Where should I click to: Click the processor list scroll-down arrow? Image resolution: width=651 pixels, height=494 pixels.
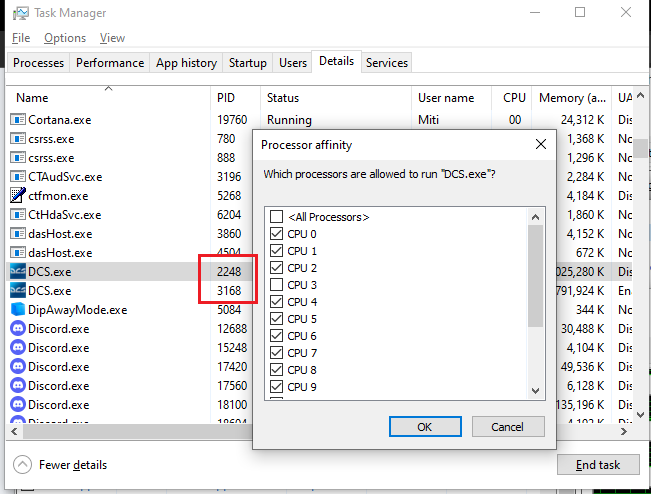click(535, 391)
